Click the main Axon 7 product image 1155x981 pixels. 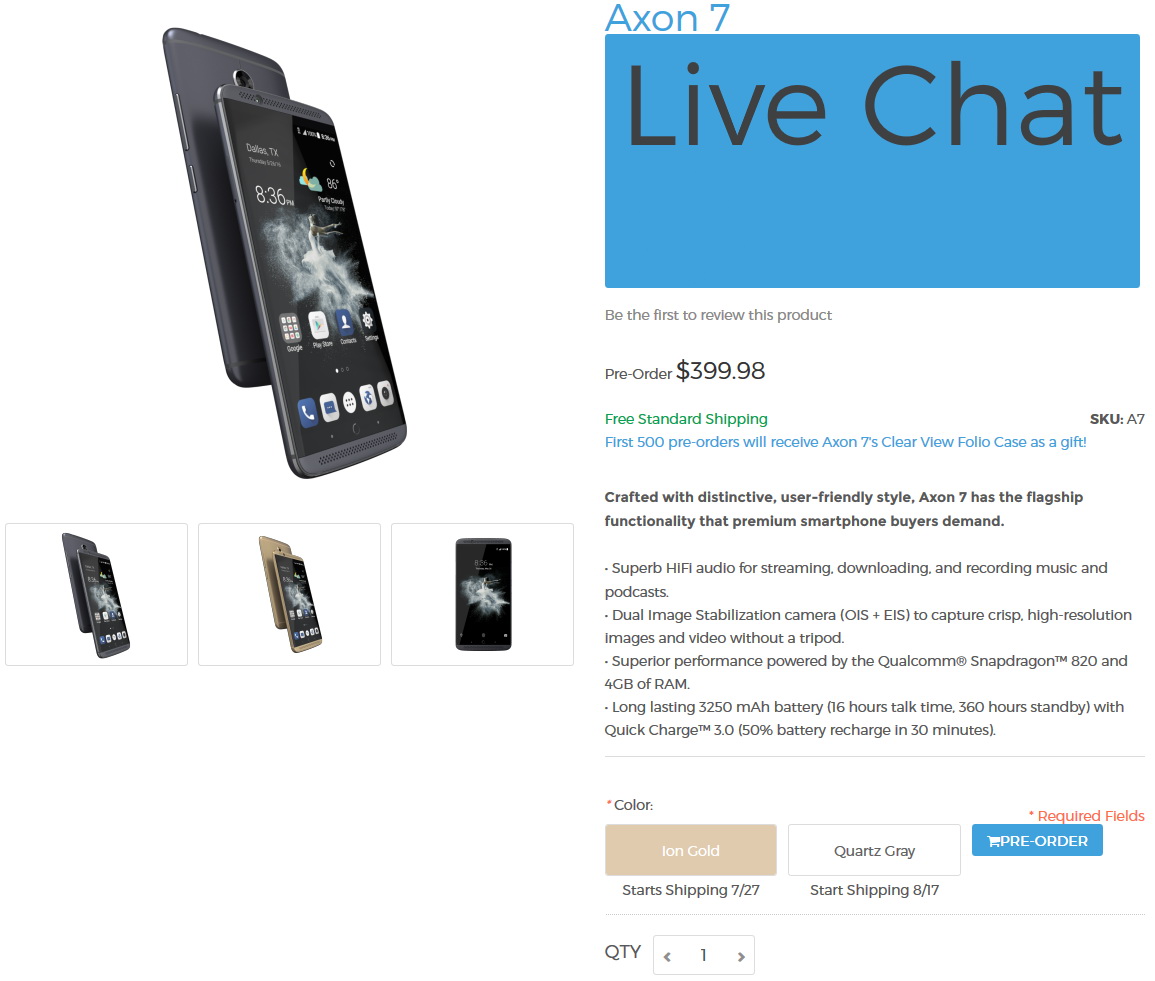pos(284,253)
